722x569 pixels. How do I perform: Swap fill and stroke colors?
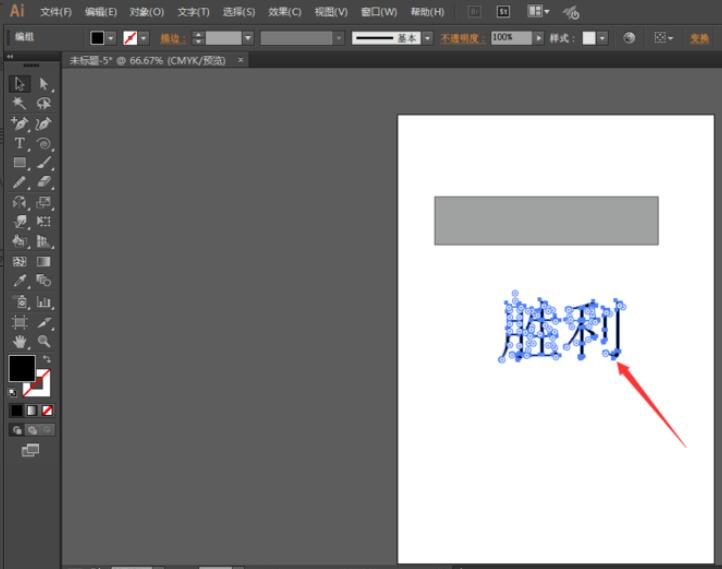click(47, 359)
